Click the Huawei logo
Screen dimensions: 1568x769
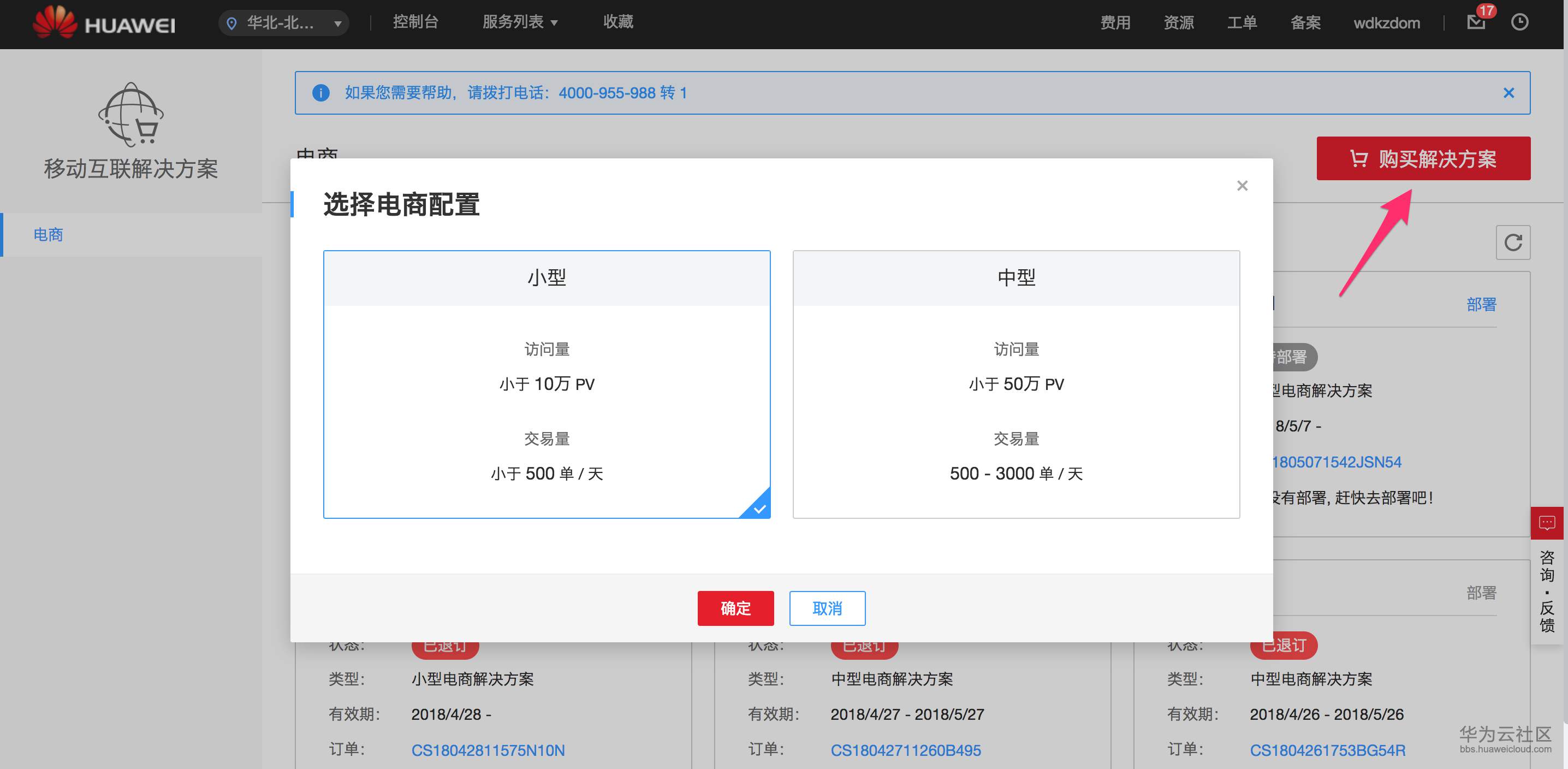tap(104, 23)
